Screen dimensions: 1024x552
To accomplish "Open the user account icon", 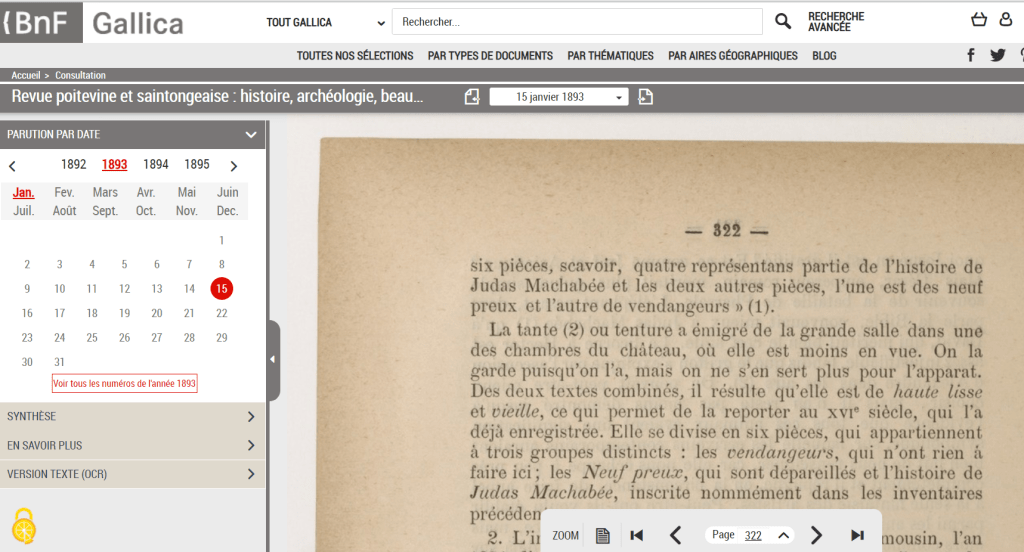I will (x=1005, y=20).
